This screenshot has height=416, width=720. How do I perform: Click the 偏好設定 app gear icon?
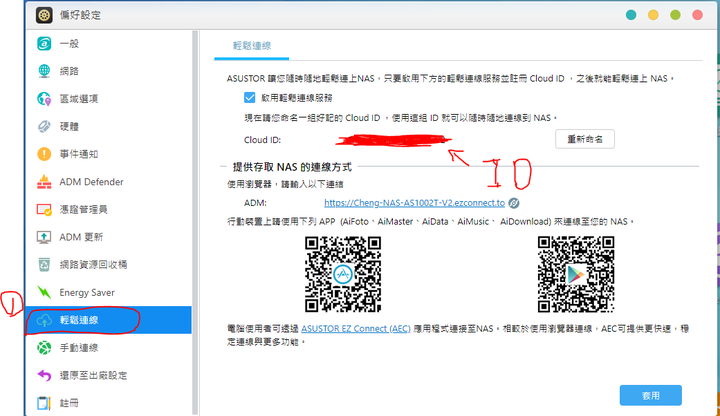point(44,15)
